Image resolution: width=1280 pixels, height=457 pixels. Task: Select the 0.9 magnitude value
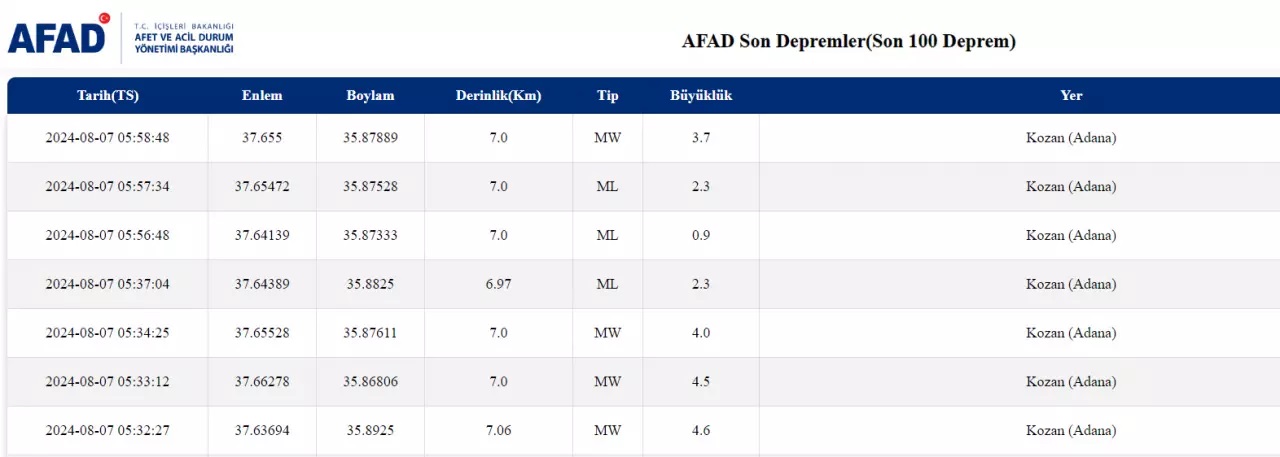[701, 235]
